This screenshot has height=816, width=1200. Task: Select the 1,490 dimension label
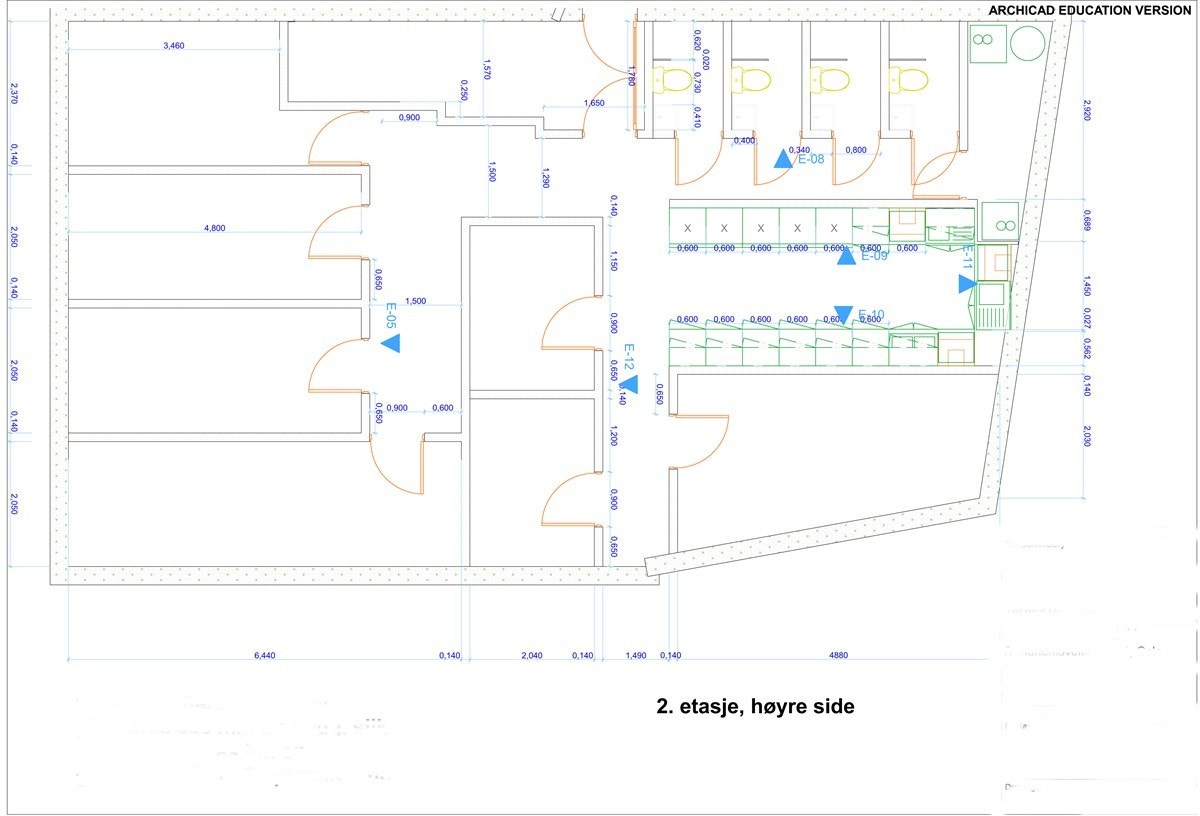pyautogui.click(x=635, y=656)
